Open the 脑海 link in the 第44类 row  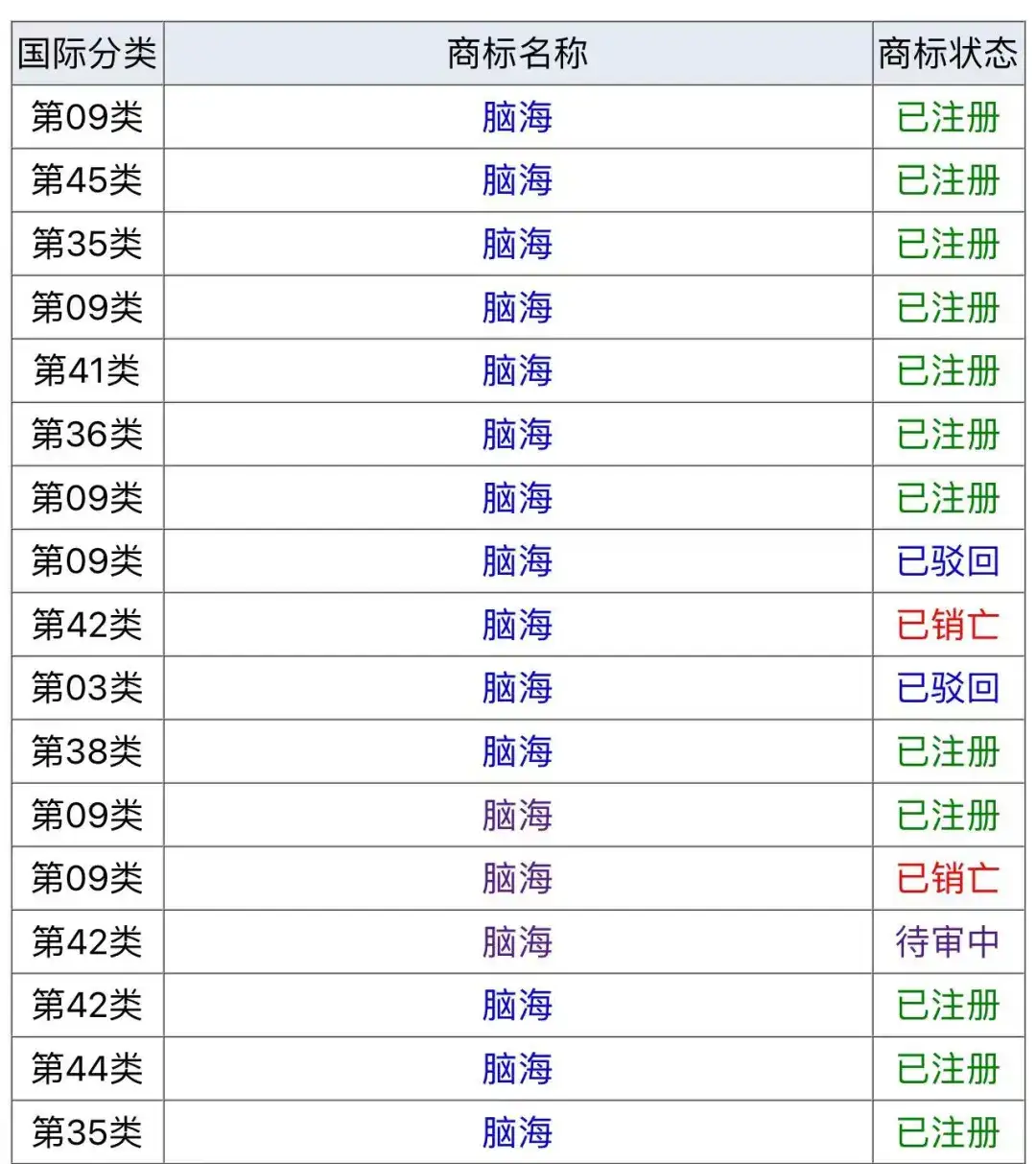pos(517,1068)
